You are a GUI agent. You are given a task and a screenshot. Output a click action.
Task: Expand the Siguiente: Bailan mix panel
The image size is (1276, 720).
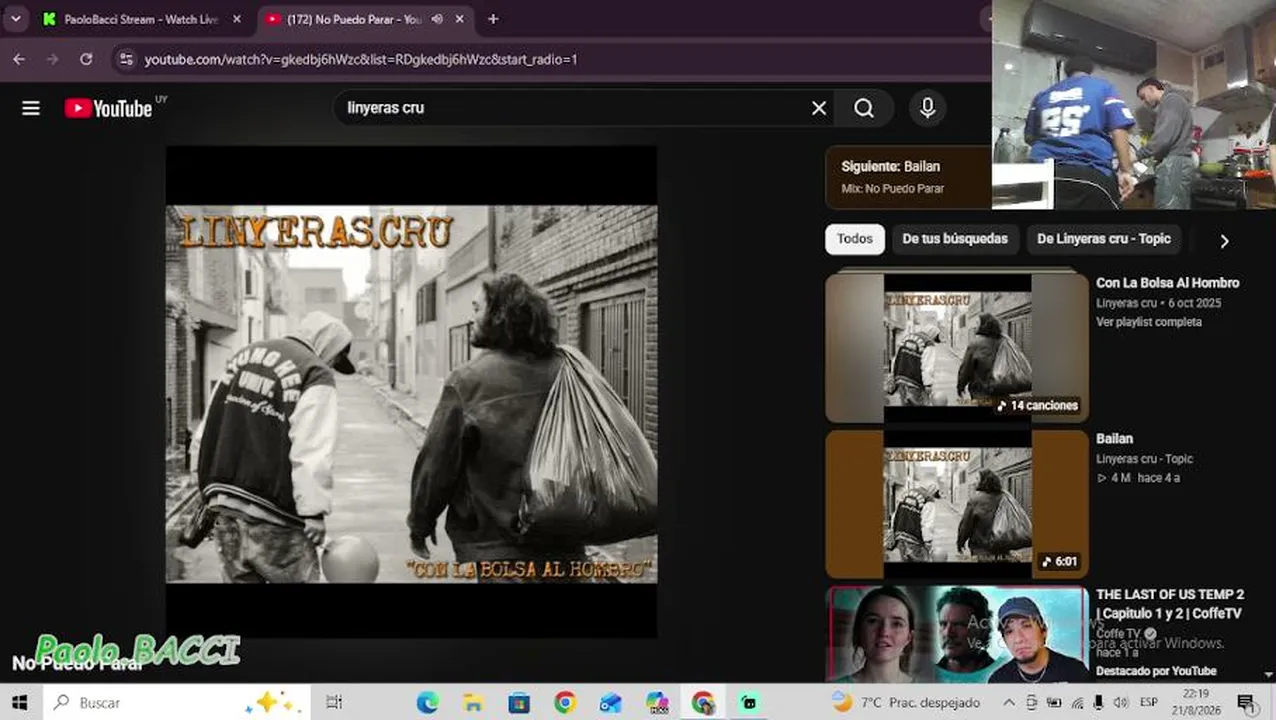pos(908,177)
